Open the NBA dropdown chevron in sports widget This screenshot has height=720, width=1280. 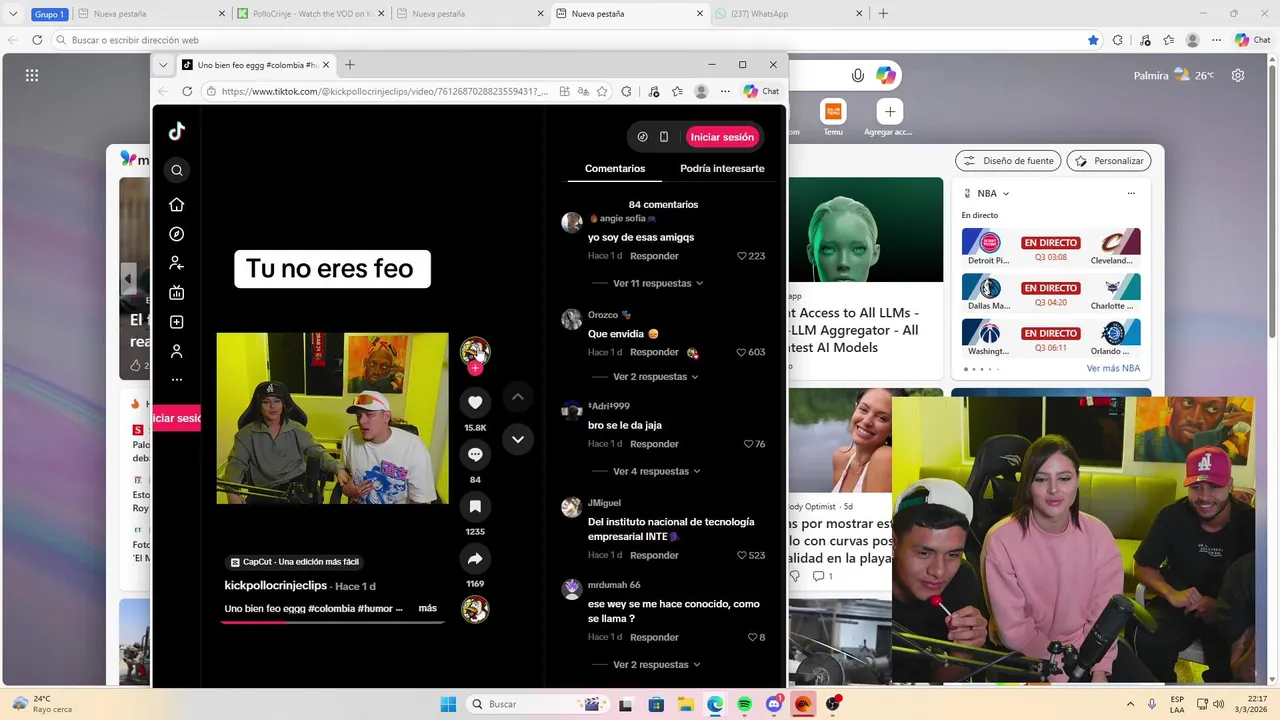(1006, 194)
